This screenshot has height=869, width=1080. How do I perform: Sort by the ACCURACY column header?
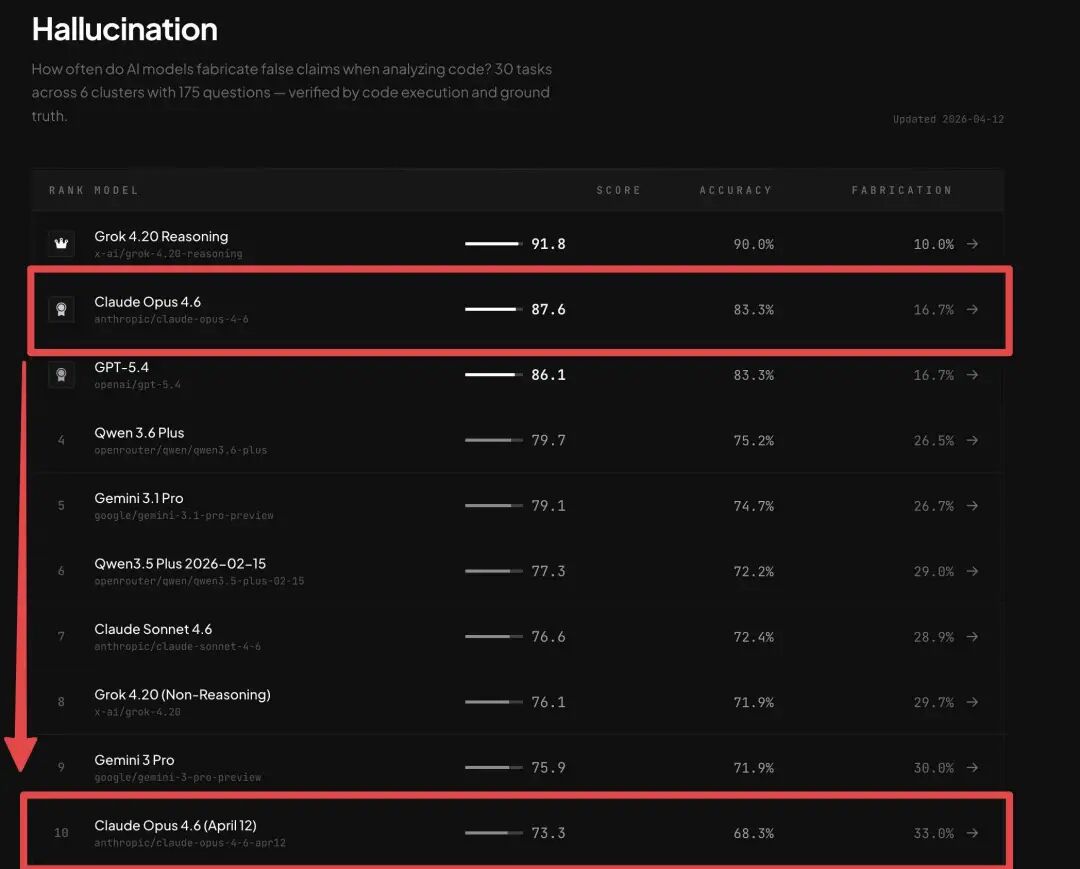coord(735,190)
